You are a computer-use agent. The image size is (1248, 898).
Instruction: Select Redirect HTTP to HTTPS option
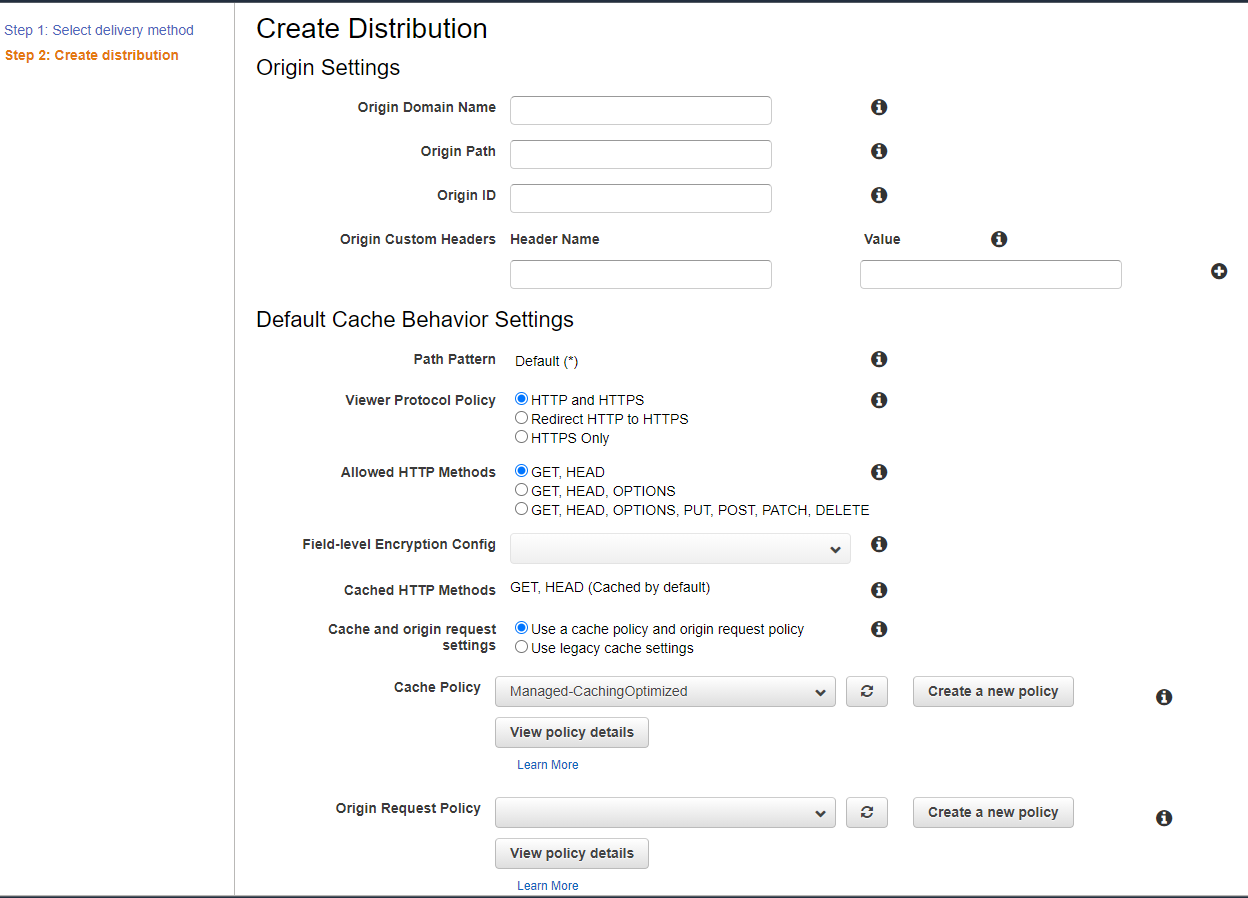click(x=521, y=418)
